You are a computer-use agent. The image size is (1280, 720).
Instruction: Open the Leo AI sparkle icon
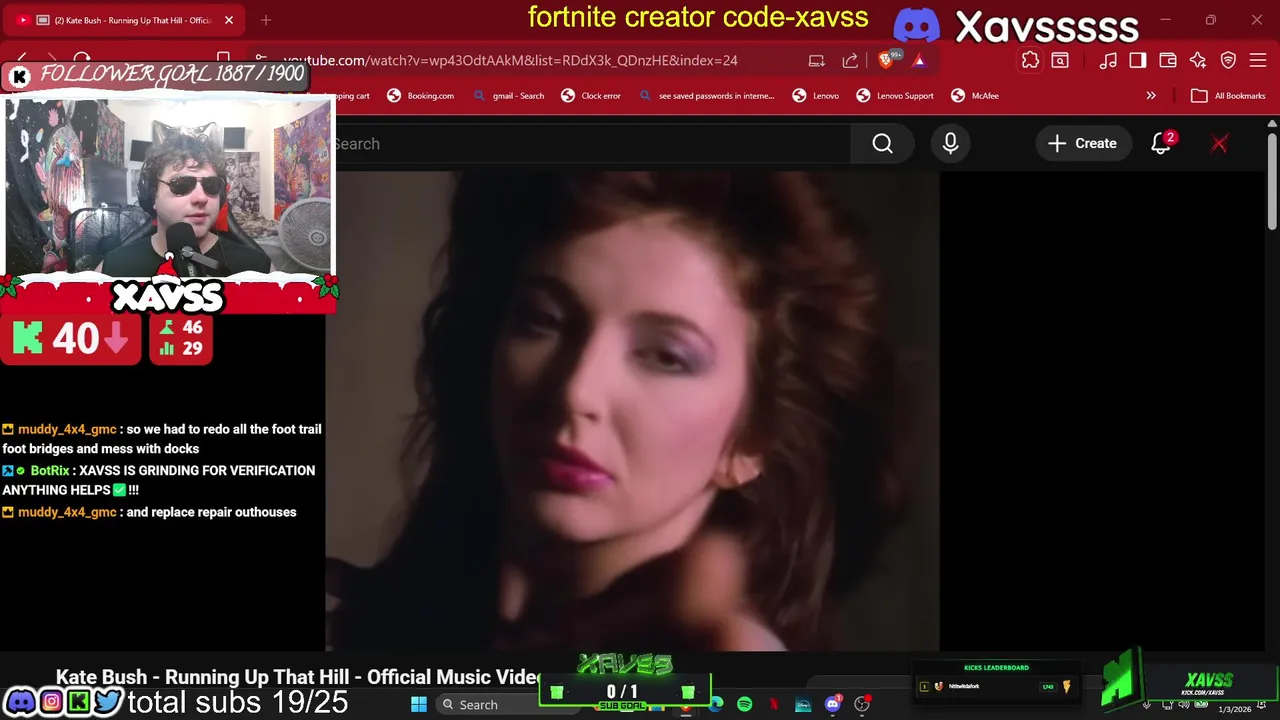tap(1198, 61)
